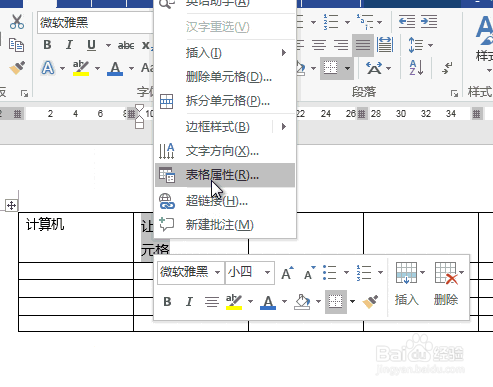Viewport: 493px width, 387px height.
Task: Open the ribbon numbering dropdown arrow
Action: tap(347, 23)
